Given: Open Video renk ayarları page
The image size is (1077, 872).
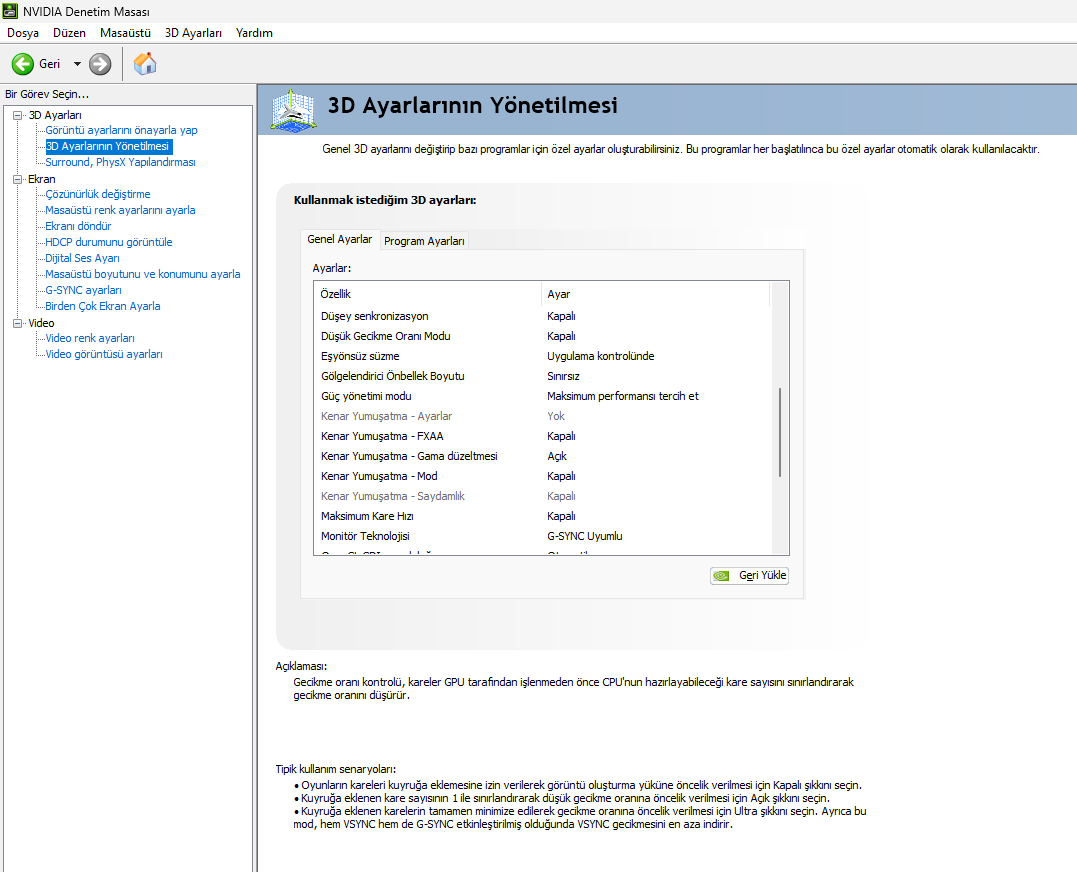Looking at the screenshot, I should [90, 339].
